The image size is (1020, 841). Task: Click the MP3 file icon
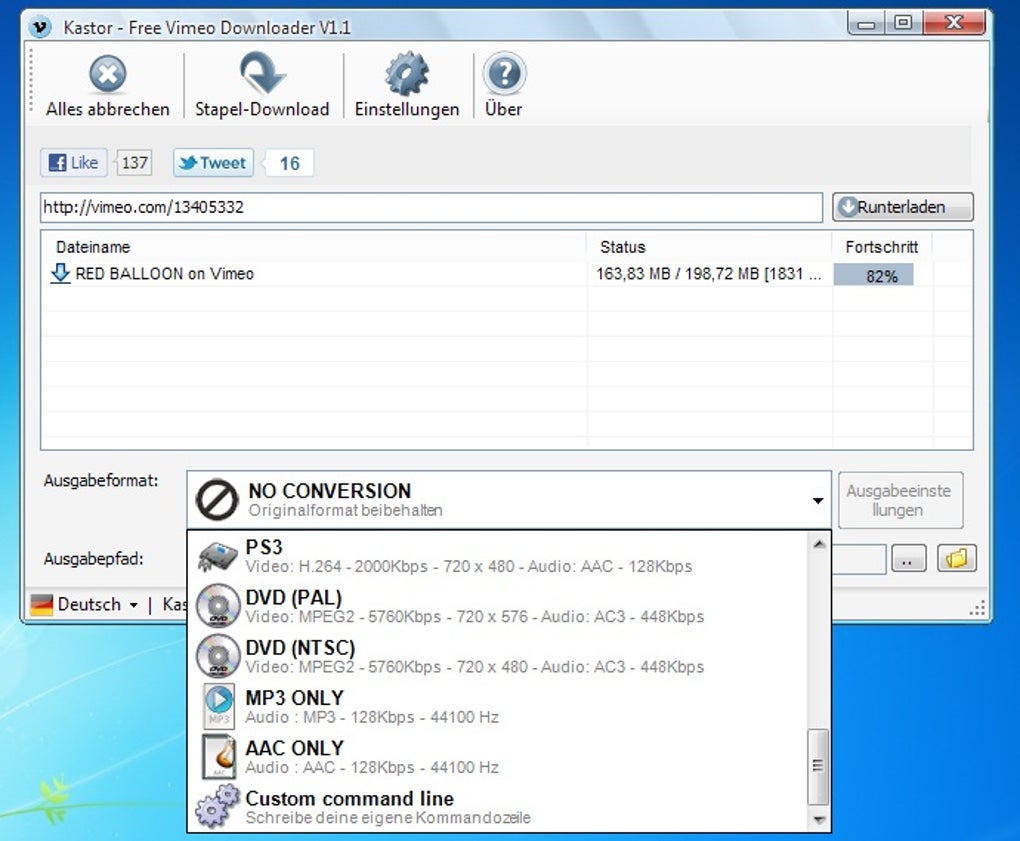[219, 706]
